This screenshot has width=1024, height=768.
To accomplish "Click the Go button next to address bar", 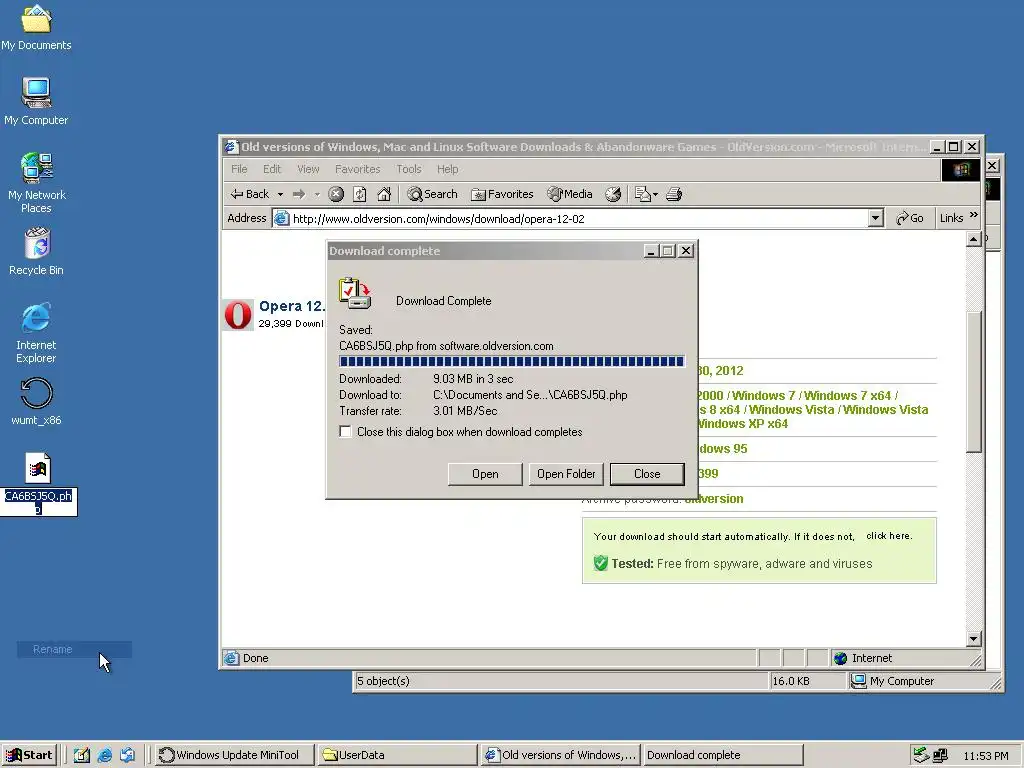I will (910, 218).
